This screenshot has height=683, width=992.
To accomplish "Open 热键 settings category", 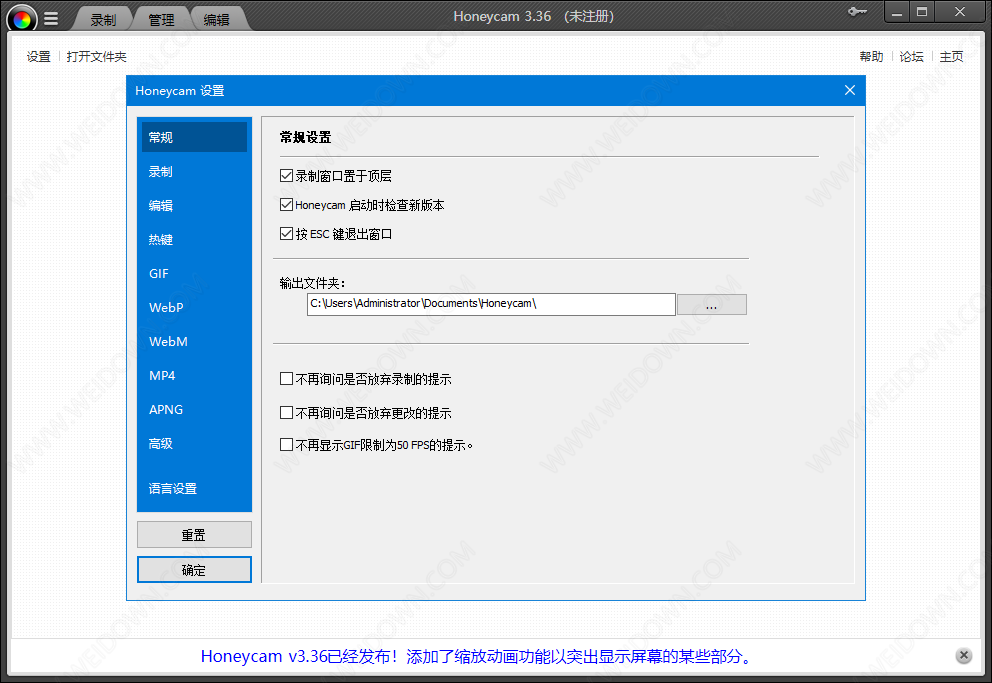I will pyautogui.click(x=194, y=240).
